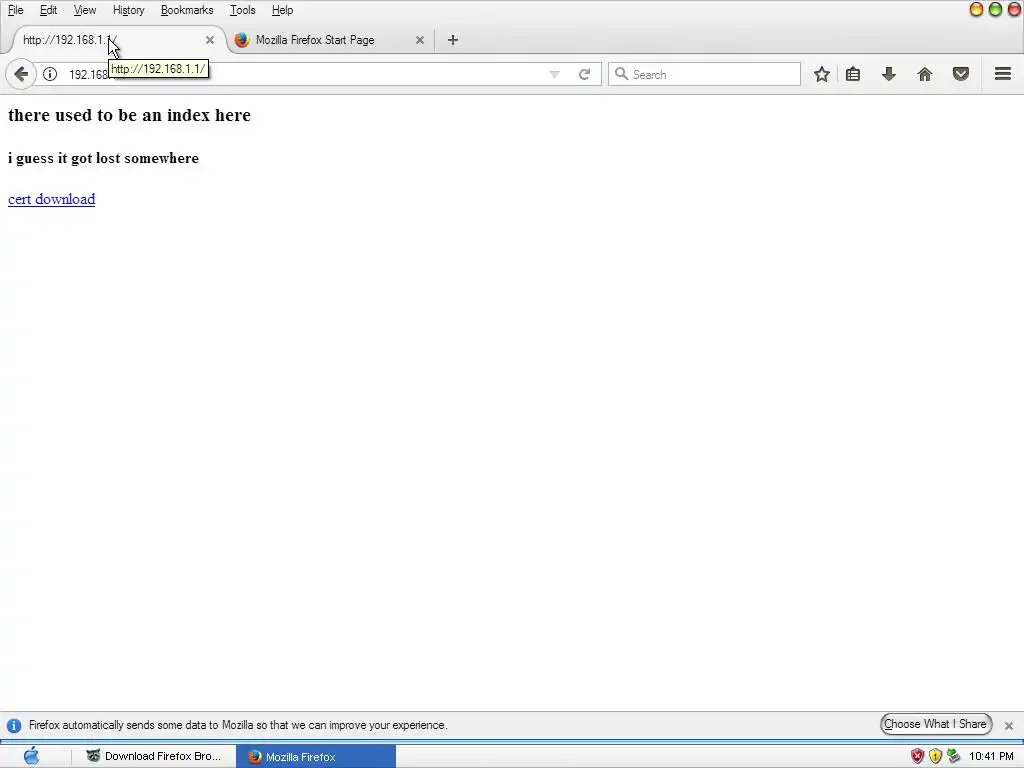Viewport: 1024px width, 768px height.
Task: Open the Downloads arrow panel
Action: [x=889, y=74]
